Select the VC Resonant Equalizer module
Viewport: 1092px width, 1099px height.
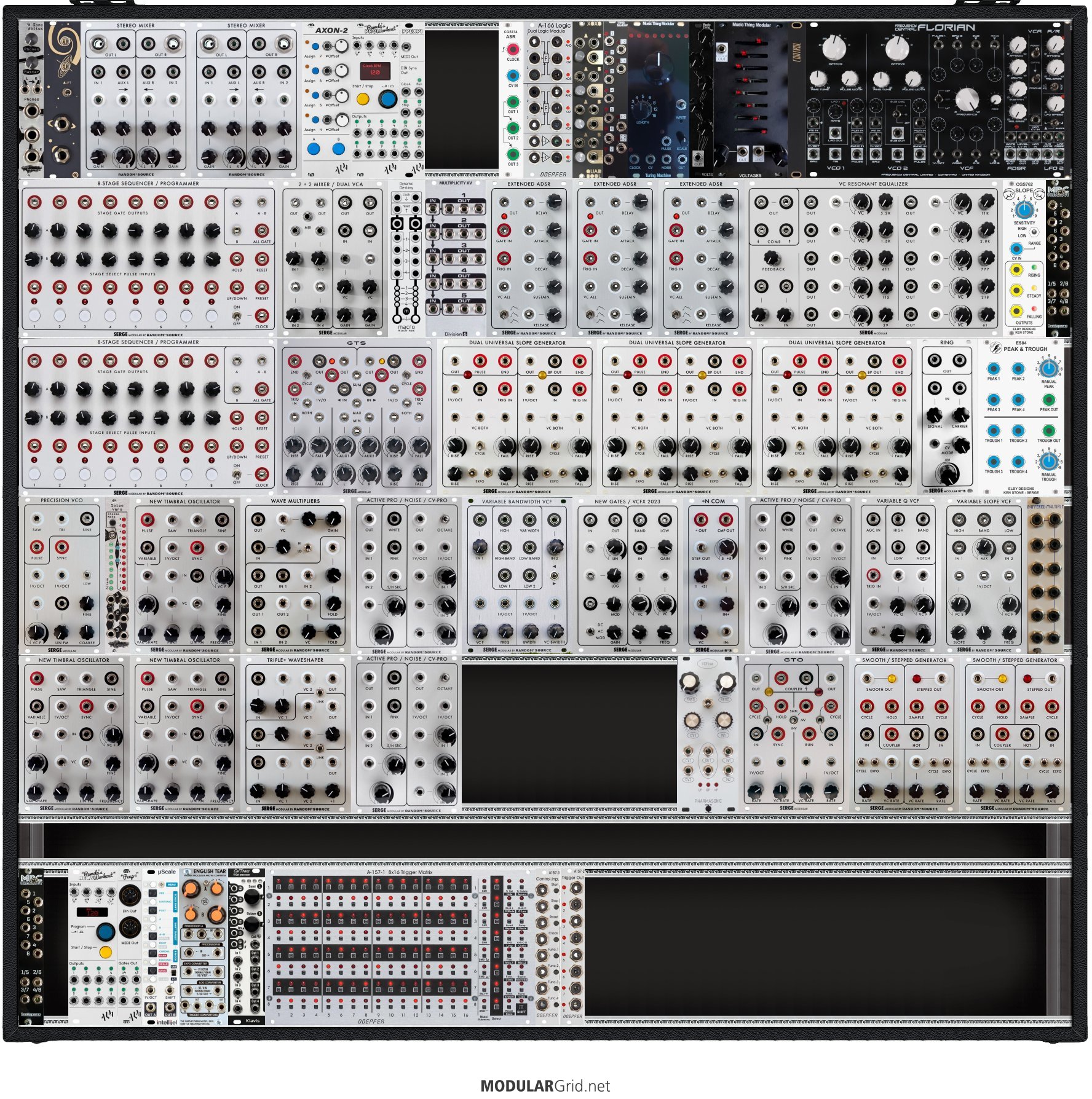tap(872, 258)
